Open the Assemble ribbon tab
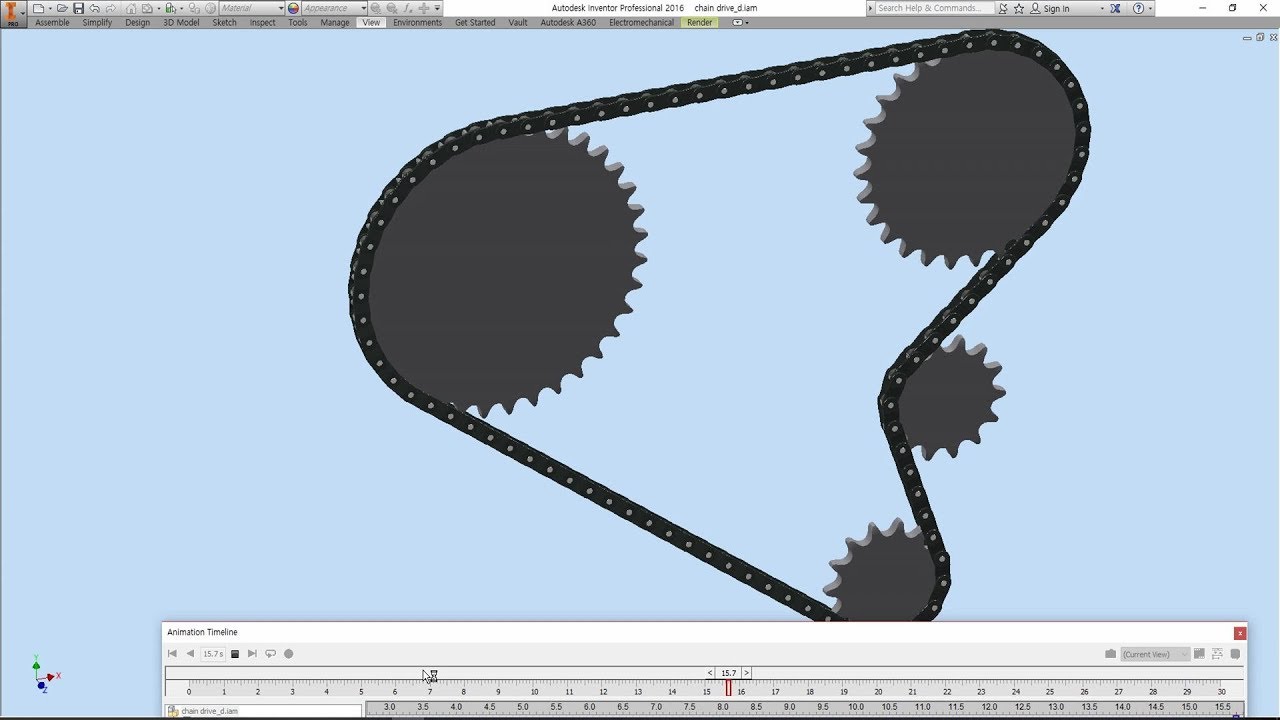Screen dimensions: 1280x720 pos(52,22)
